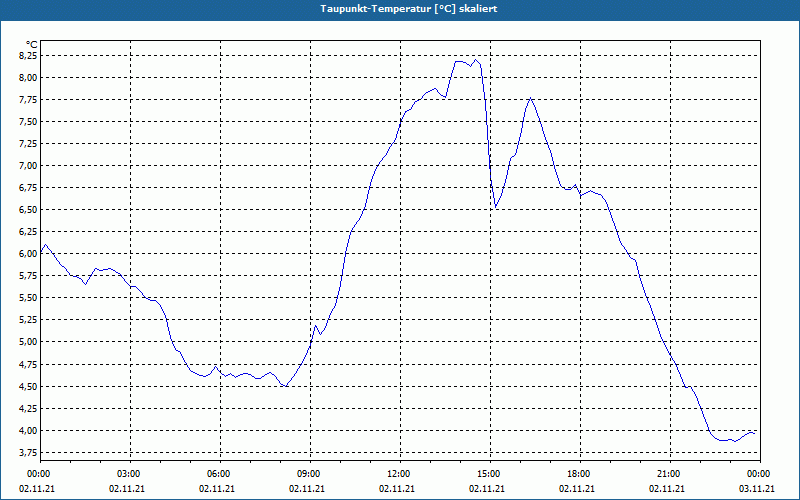Click the '02.11.21' date under 18:00
Screen dimensions: 800x500
(x=577, y=489)
